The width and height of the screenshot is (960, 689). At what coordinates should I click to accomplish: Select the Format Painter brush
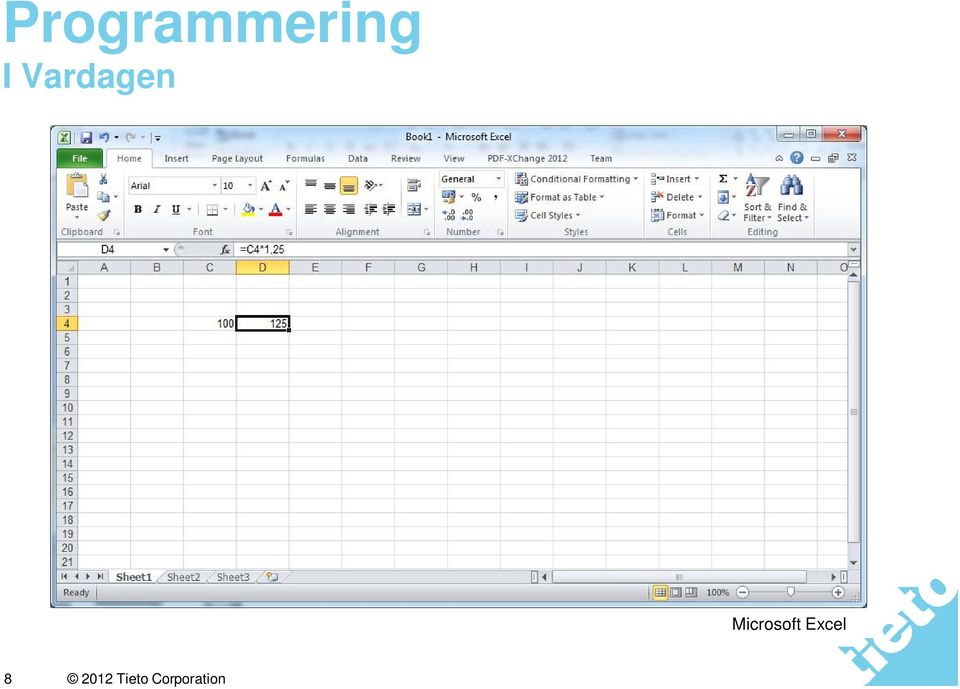tap(103, 215)
